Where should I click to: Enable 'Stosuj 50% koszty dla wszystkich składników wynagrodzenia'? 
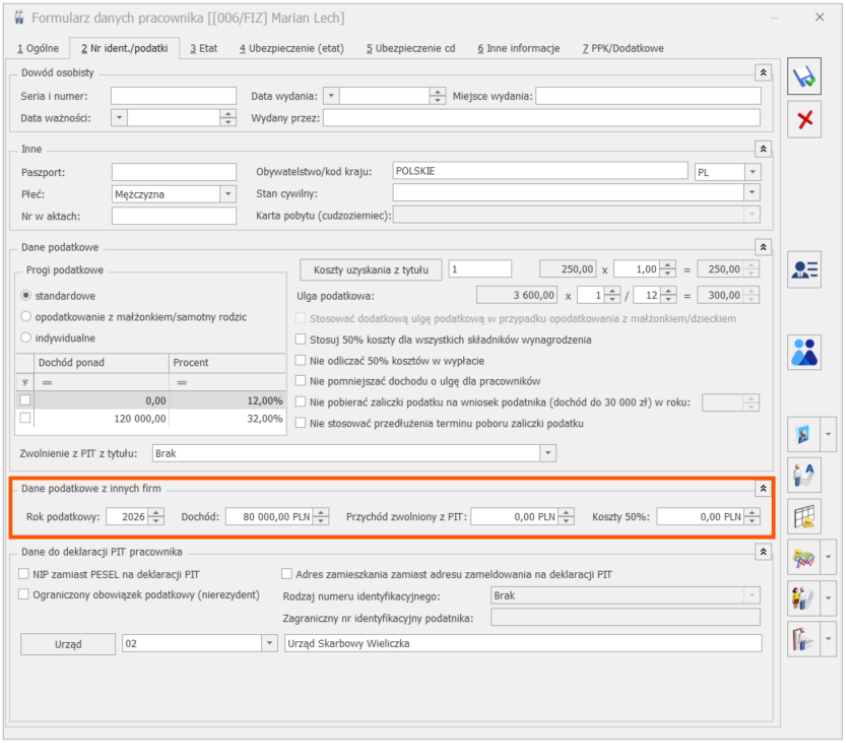coord(301,339)
